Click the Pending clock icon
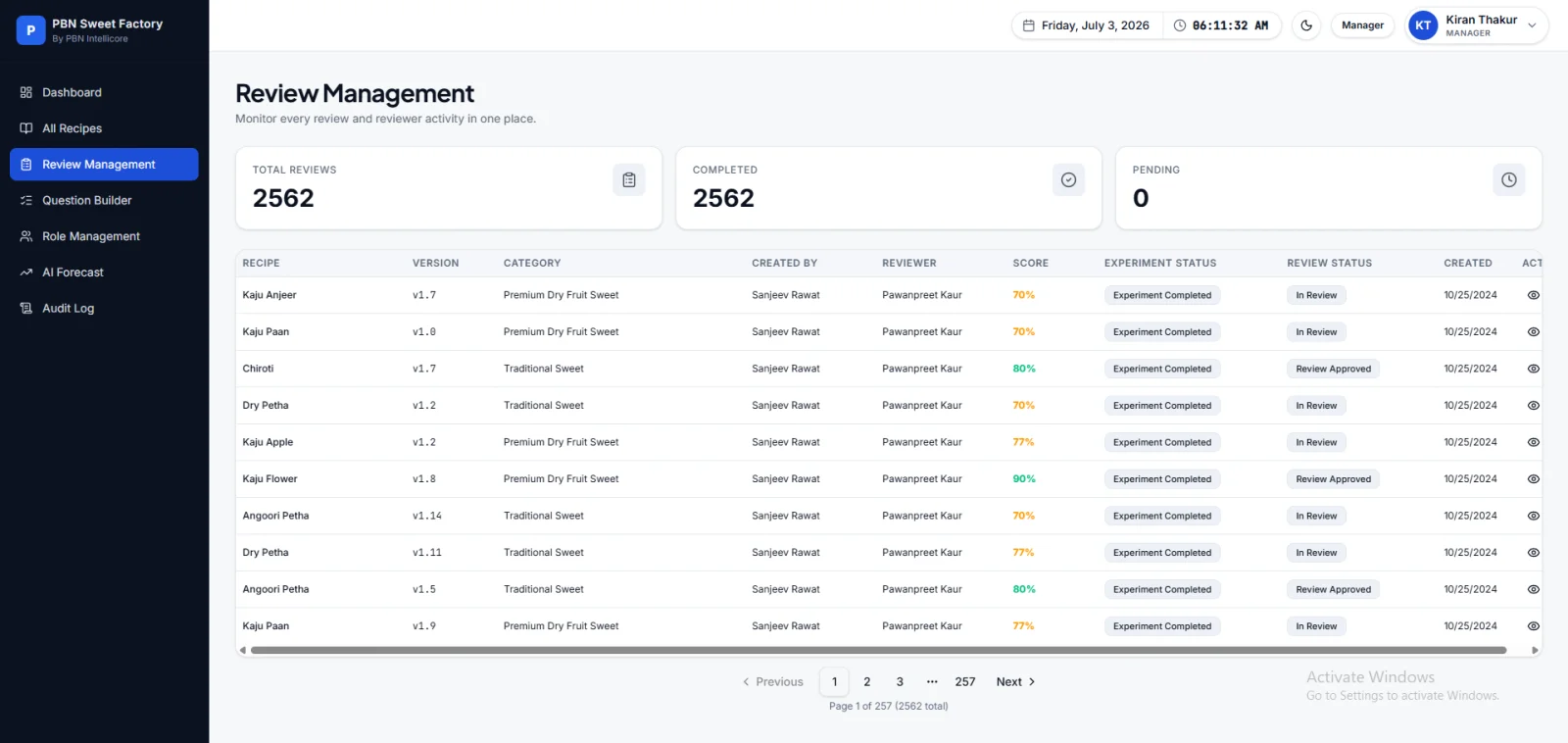Screen dimensions: 1568x743 (1509, 180)
